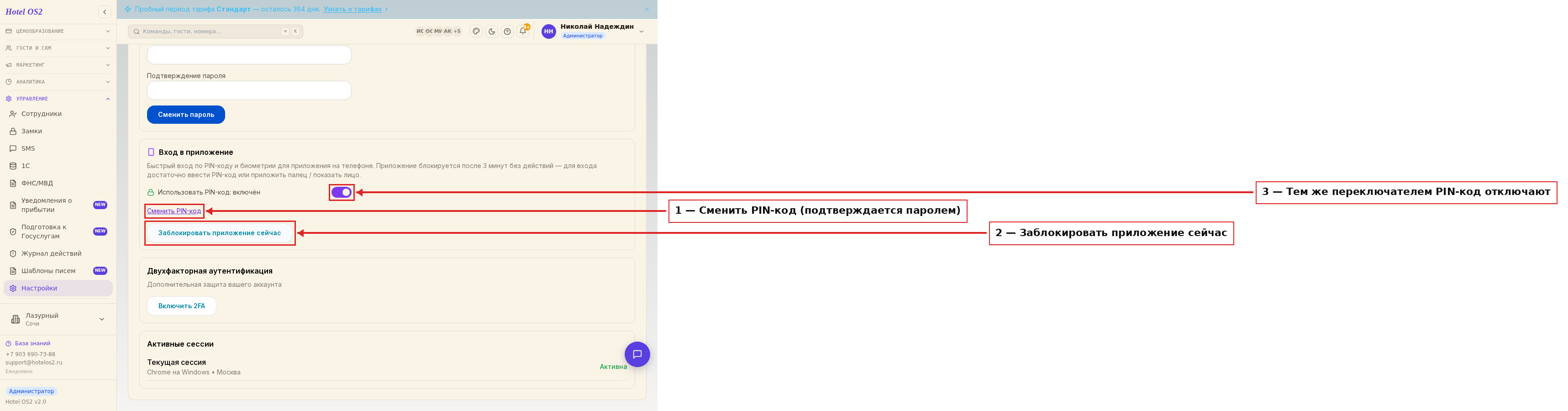
Task: Open the help question mark icon
Action: pyautogui.click(x=507, y=31)
